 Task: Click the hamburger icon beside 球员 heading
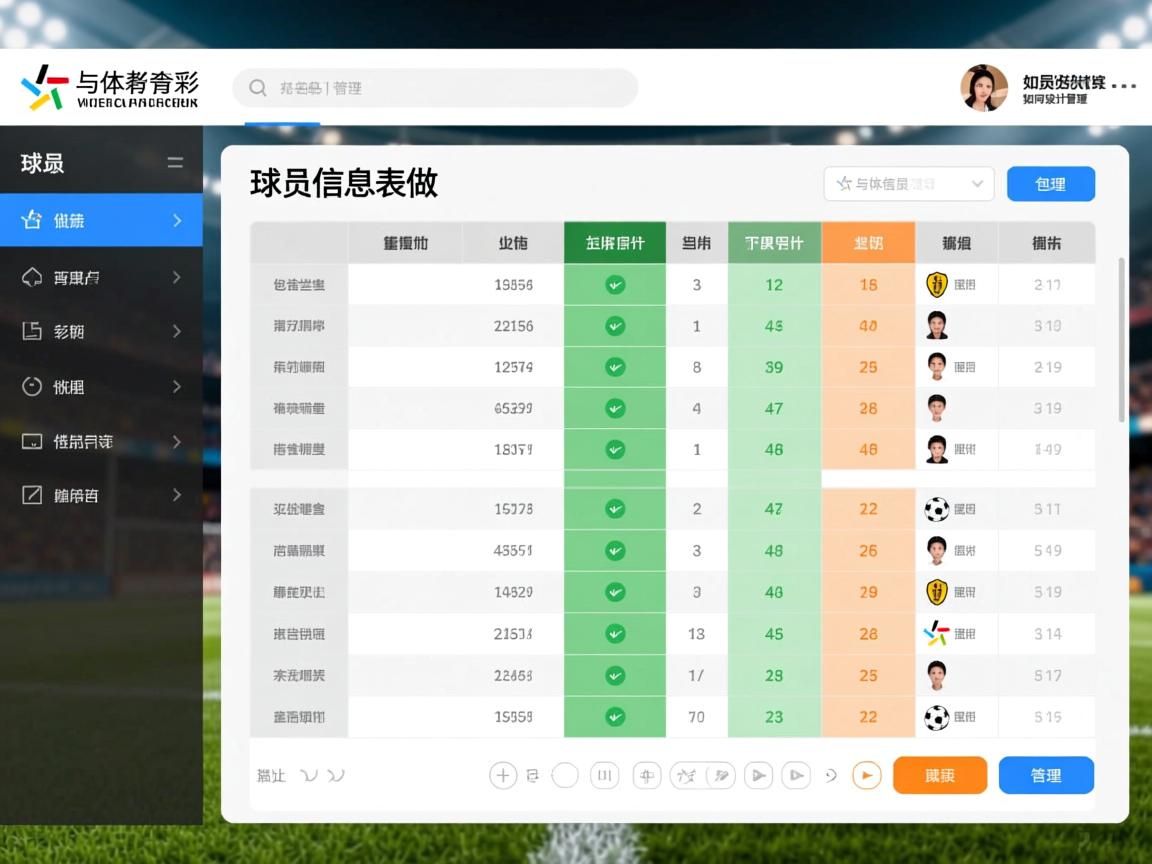[175, 163]
